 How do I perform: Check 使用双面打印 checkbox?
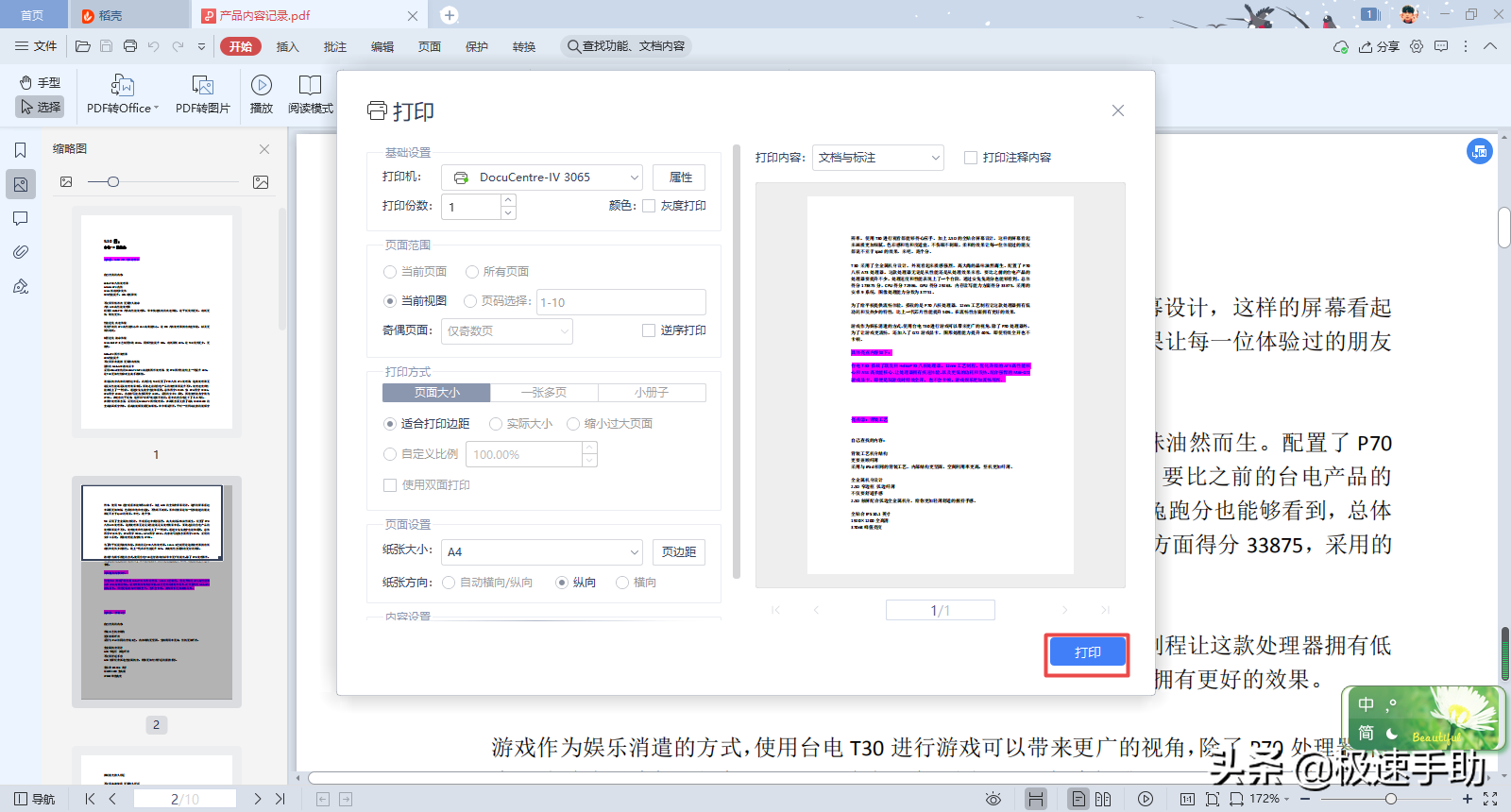tap(390, 485)
